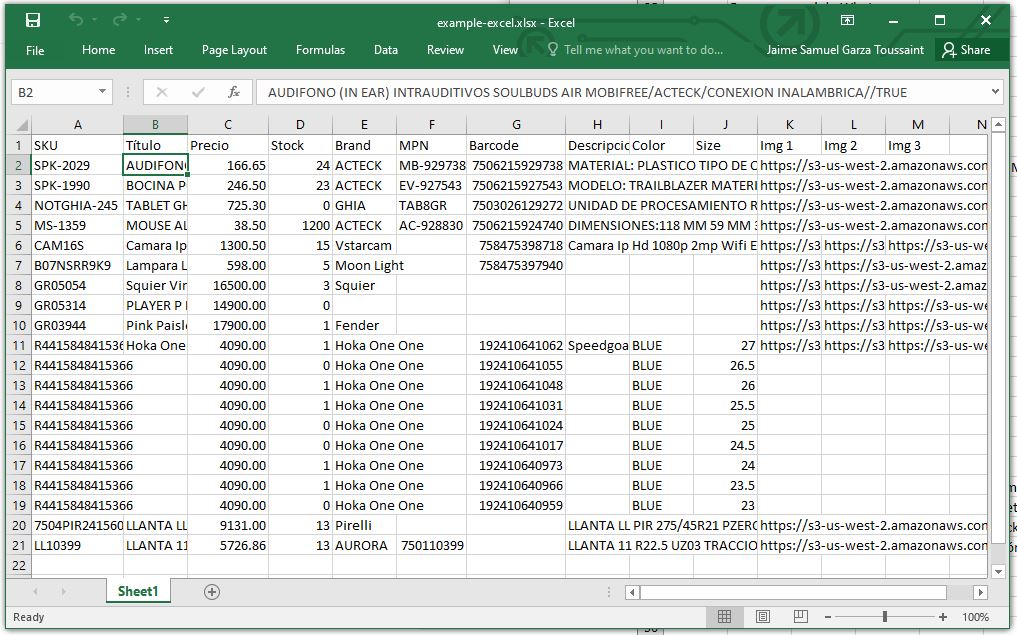Click the zoom out minus button
Image resolution: width=1017 pixels, height=635 pixels.
(x=828, y=617)
